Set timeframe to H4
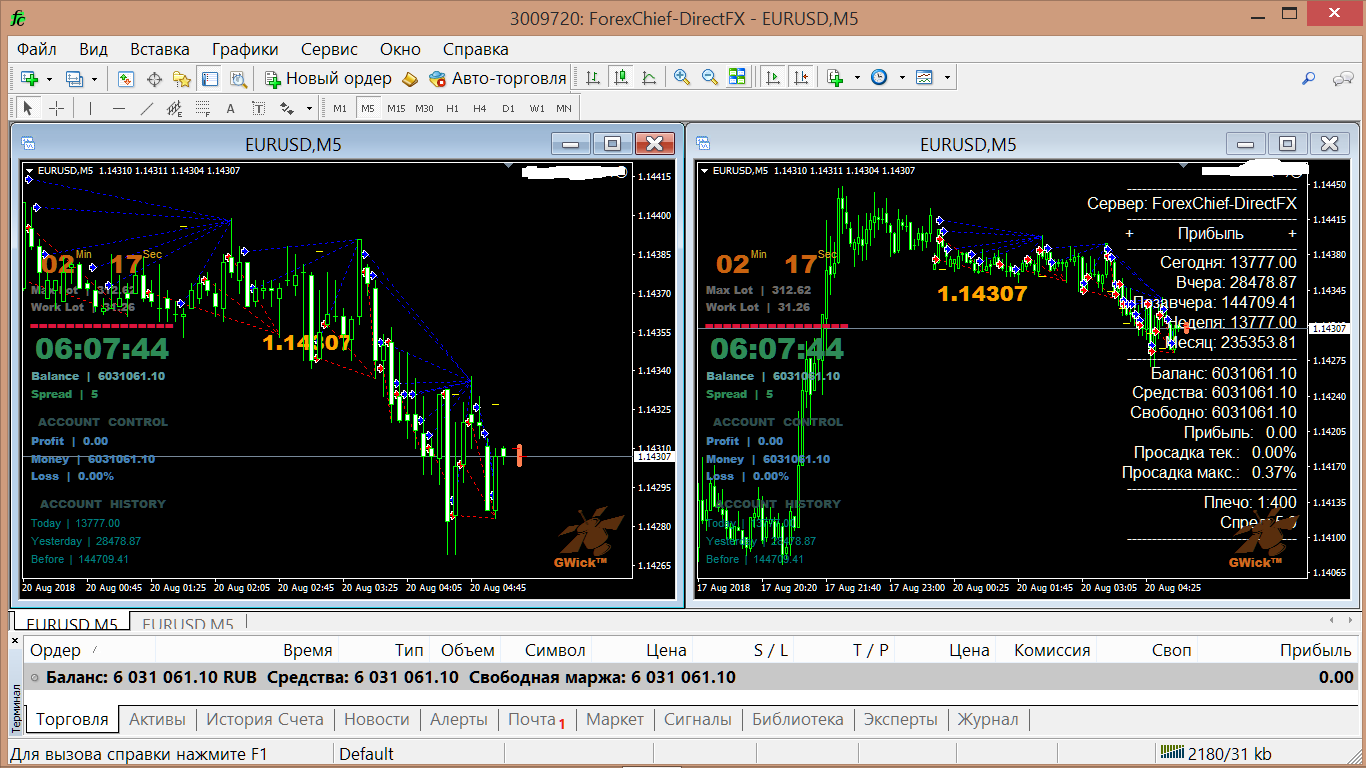 coord(480,108)
